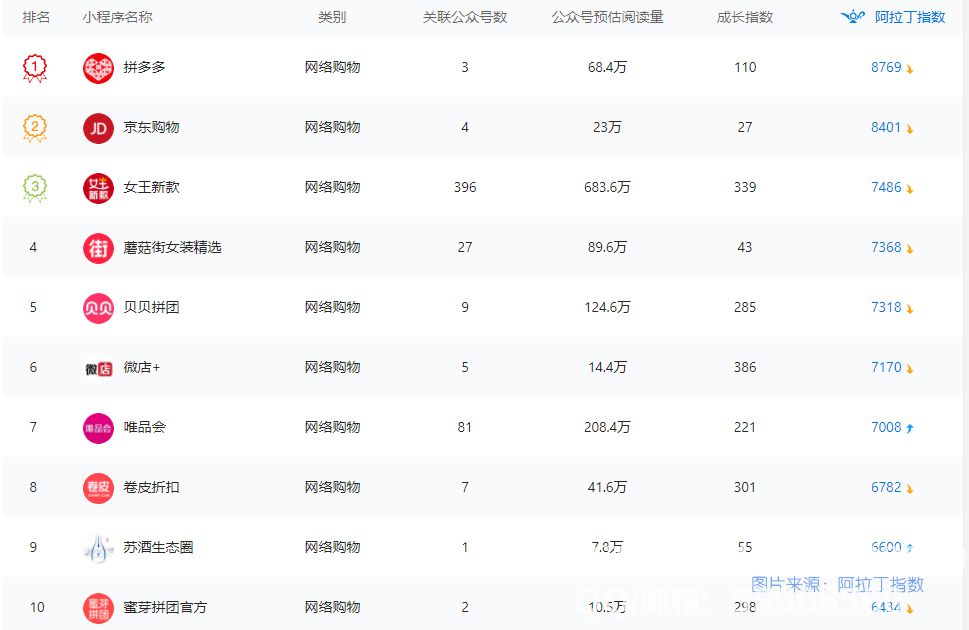This screenshot has width=969, height=630.
Task: Click the 网络购物 category in 拼多多 row
Action: point(332,67)
